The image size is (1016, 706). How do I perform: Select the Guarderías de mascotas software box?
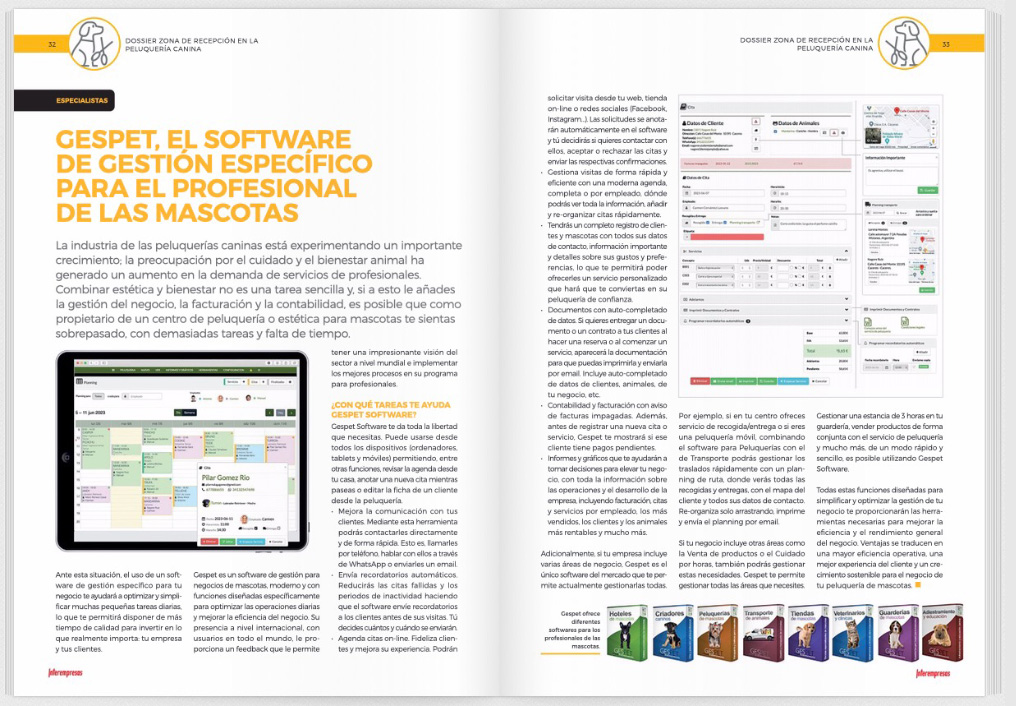[x=898, y=633]
